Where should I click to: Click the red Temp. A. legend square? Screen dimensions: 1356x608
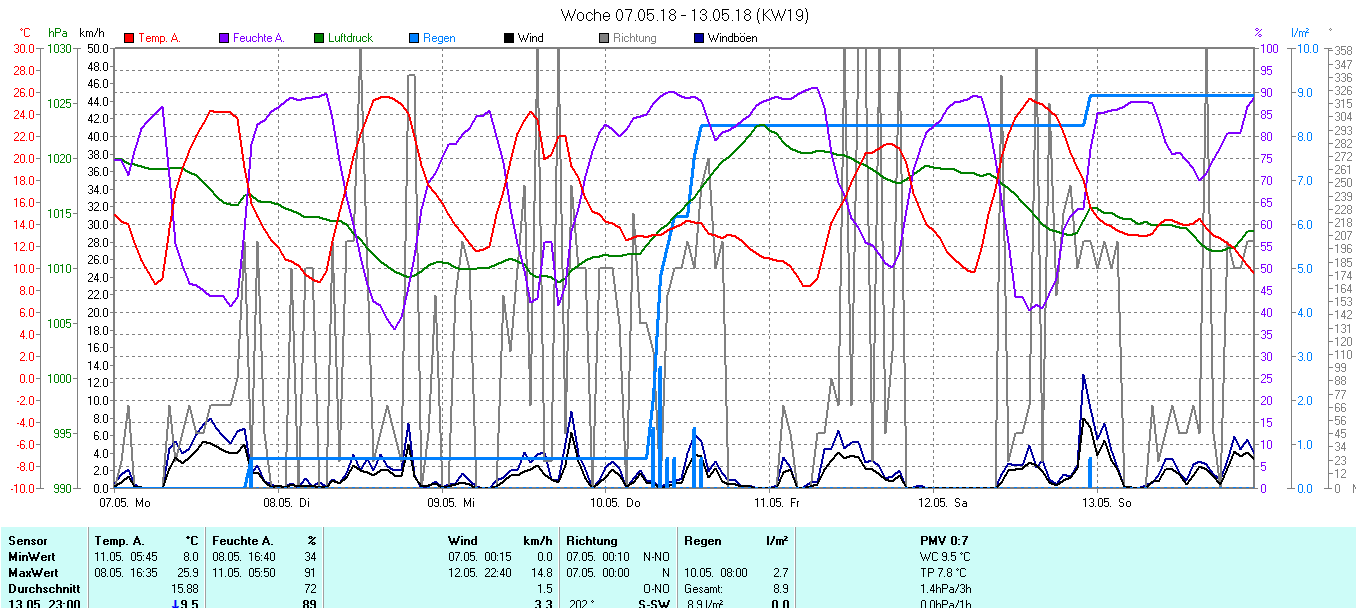click(x=129, y=38)
